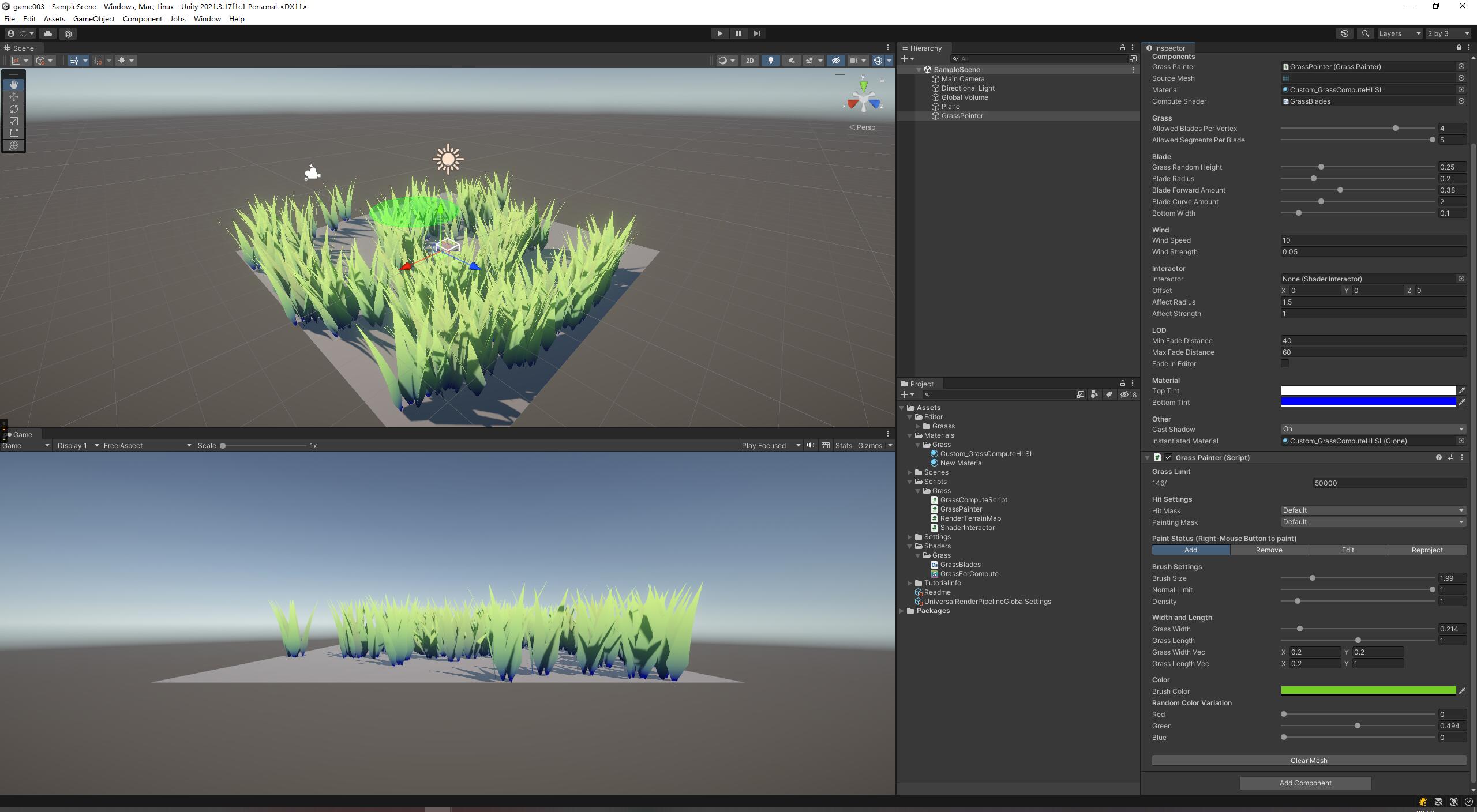1477x812 pixels.
Task: Toggle scene audio button
Action: (x=791, y=61)
